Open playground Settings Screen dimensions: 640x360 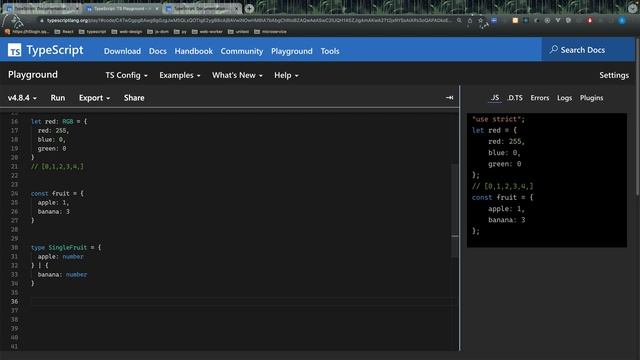tap(614, 75)
